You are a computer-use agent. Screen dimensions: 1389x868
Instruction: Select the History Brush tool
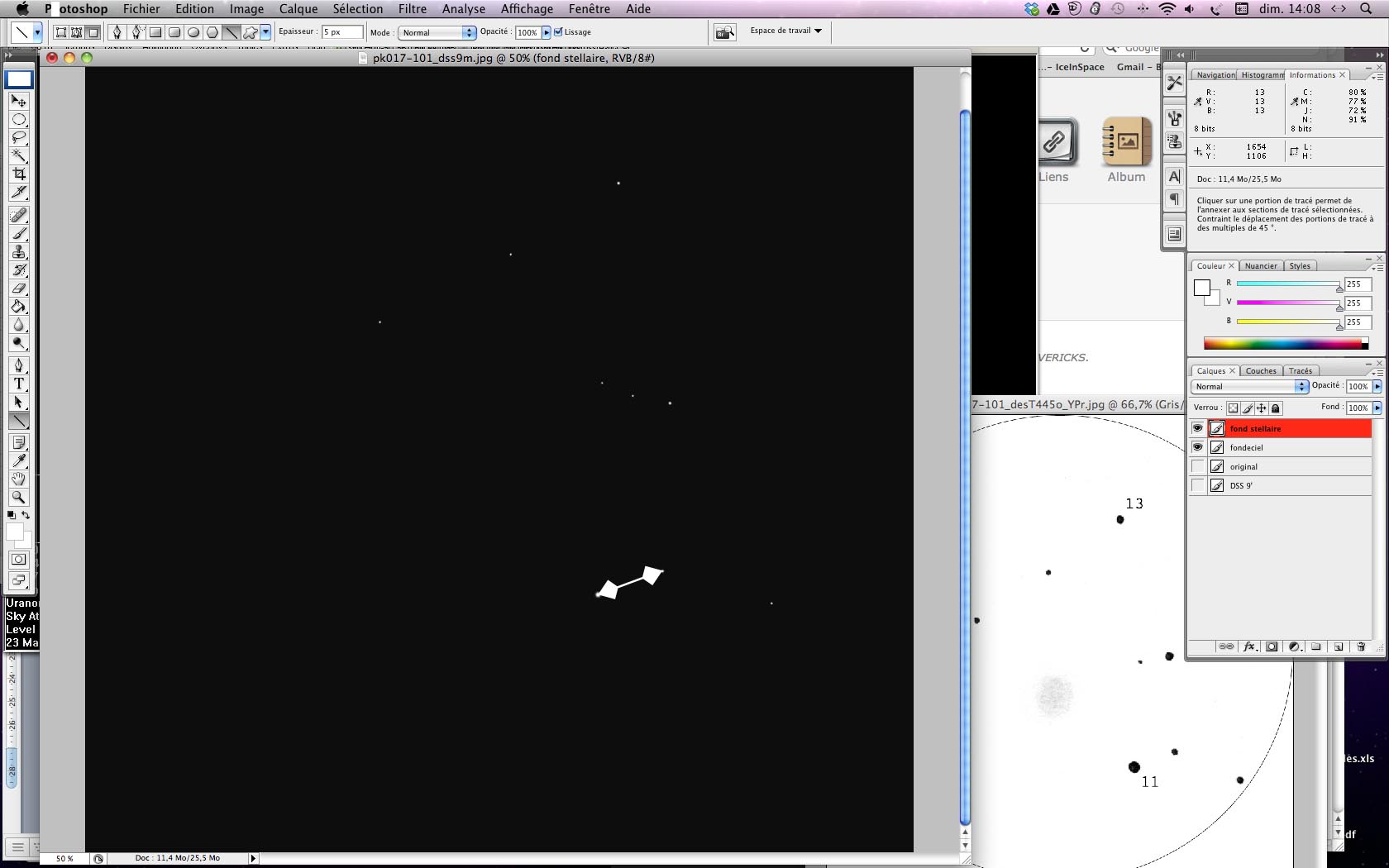pyautogui.click(x=18, y=269)
